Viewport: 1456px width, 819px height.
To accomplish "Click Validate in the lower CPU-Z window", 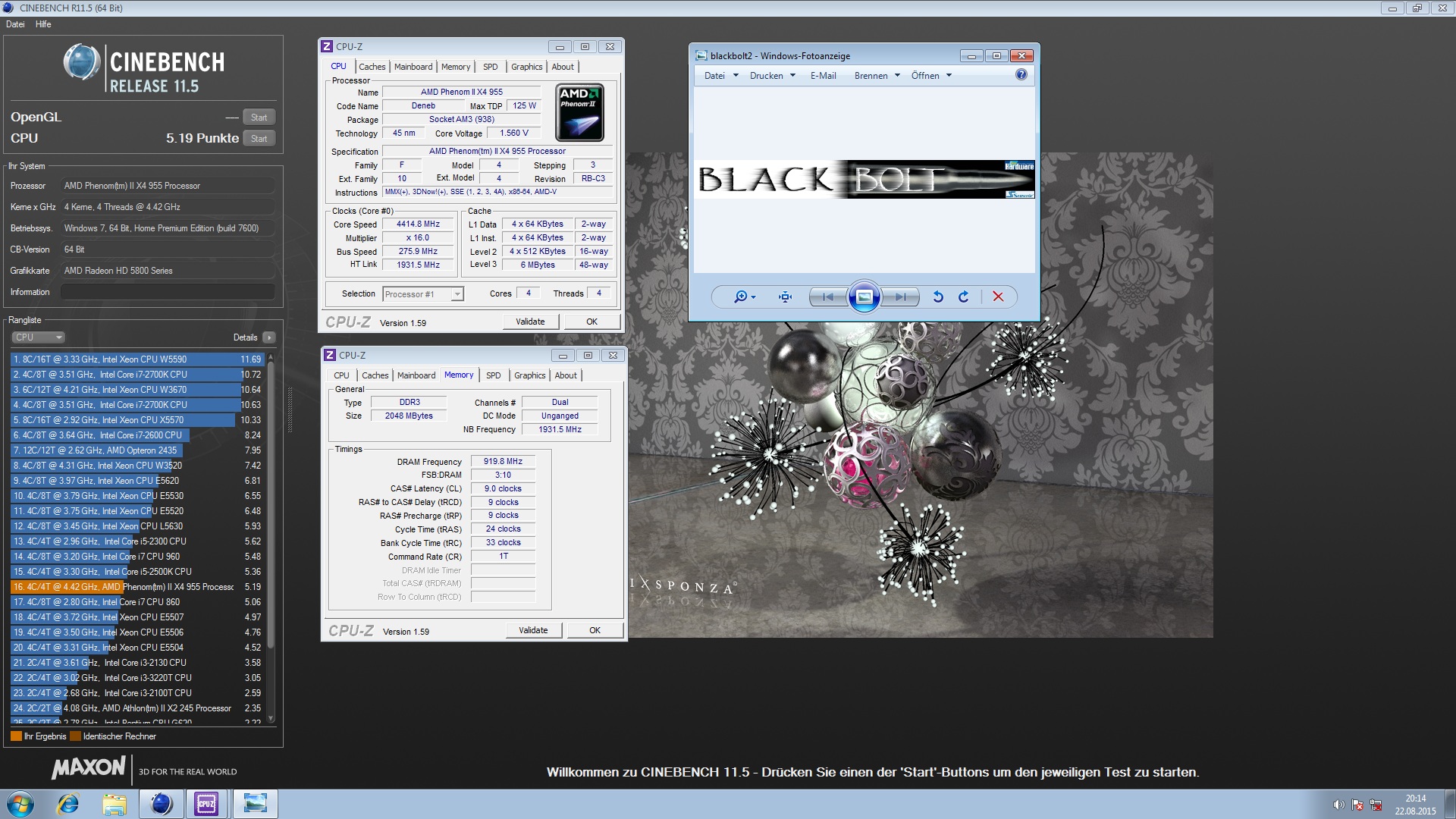I will [533, 630].
